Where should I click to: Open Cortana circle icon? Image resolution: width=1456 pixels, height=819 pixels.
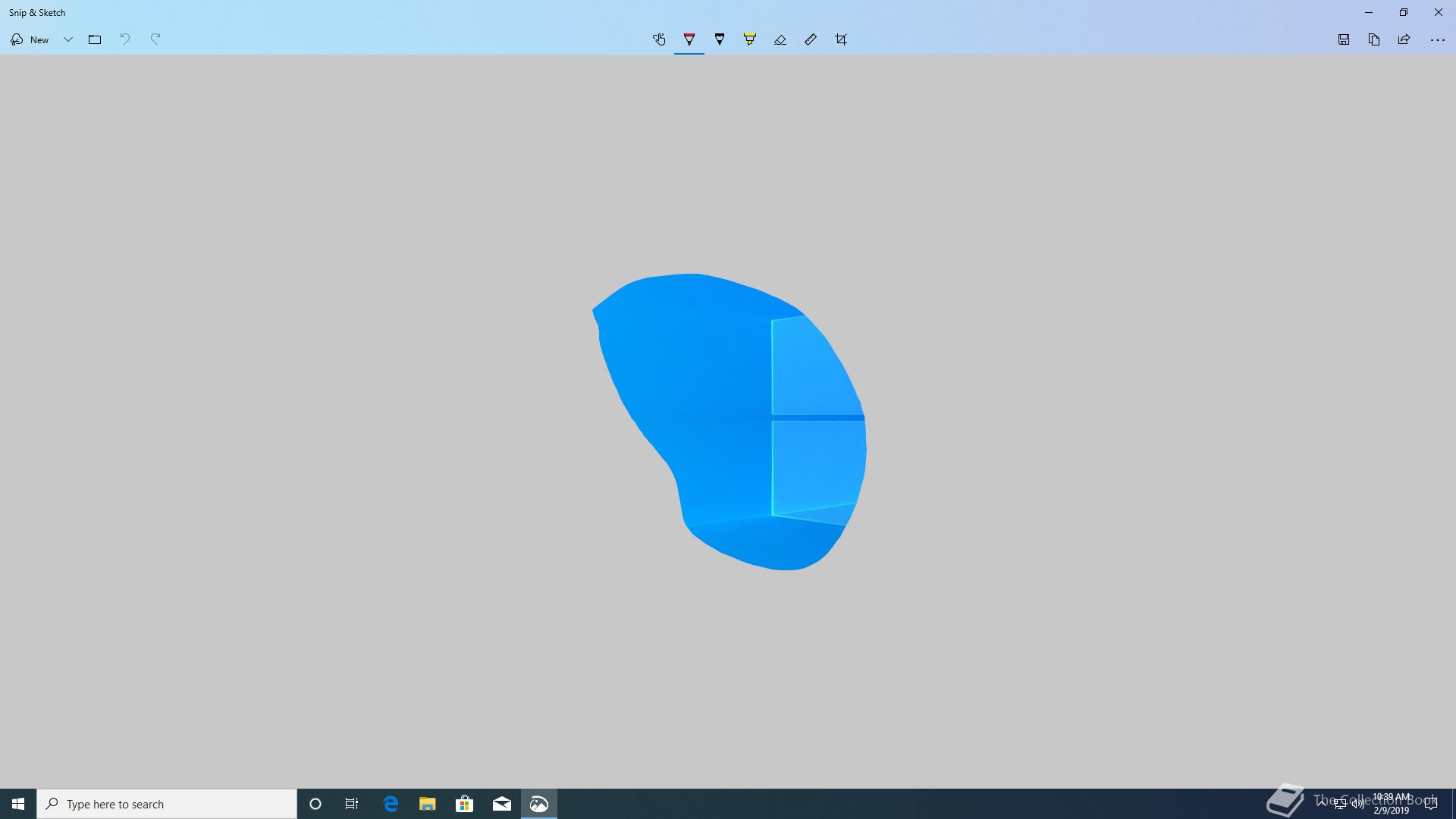315,804
